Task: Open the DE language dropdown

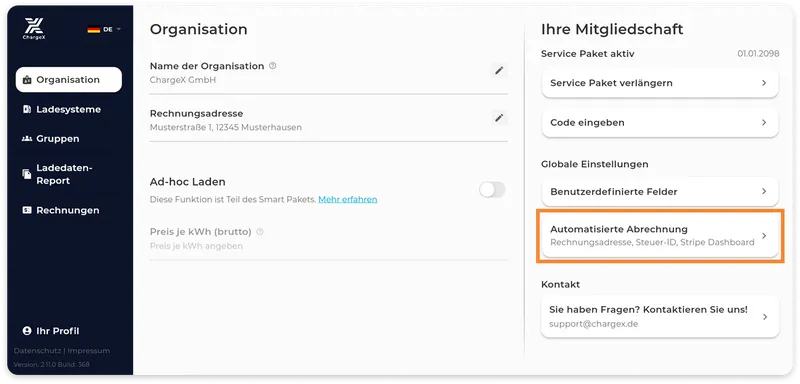Action: click(x=105, y=30)
